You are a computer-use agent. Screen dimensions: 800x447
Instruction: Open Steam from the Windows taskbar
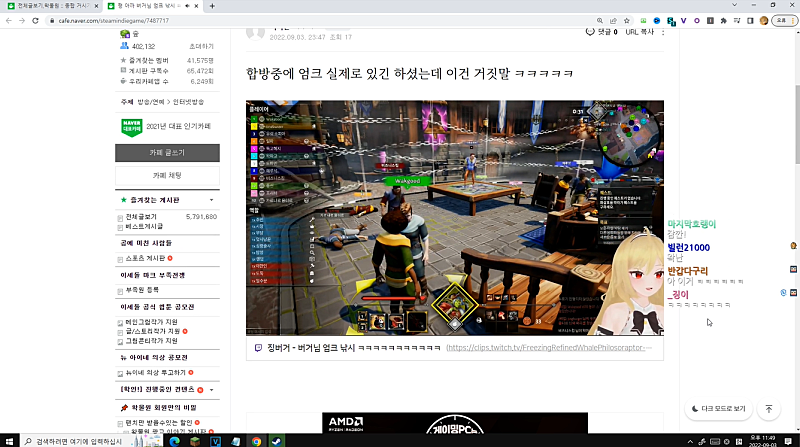(273, 440)
